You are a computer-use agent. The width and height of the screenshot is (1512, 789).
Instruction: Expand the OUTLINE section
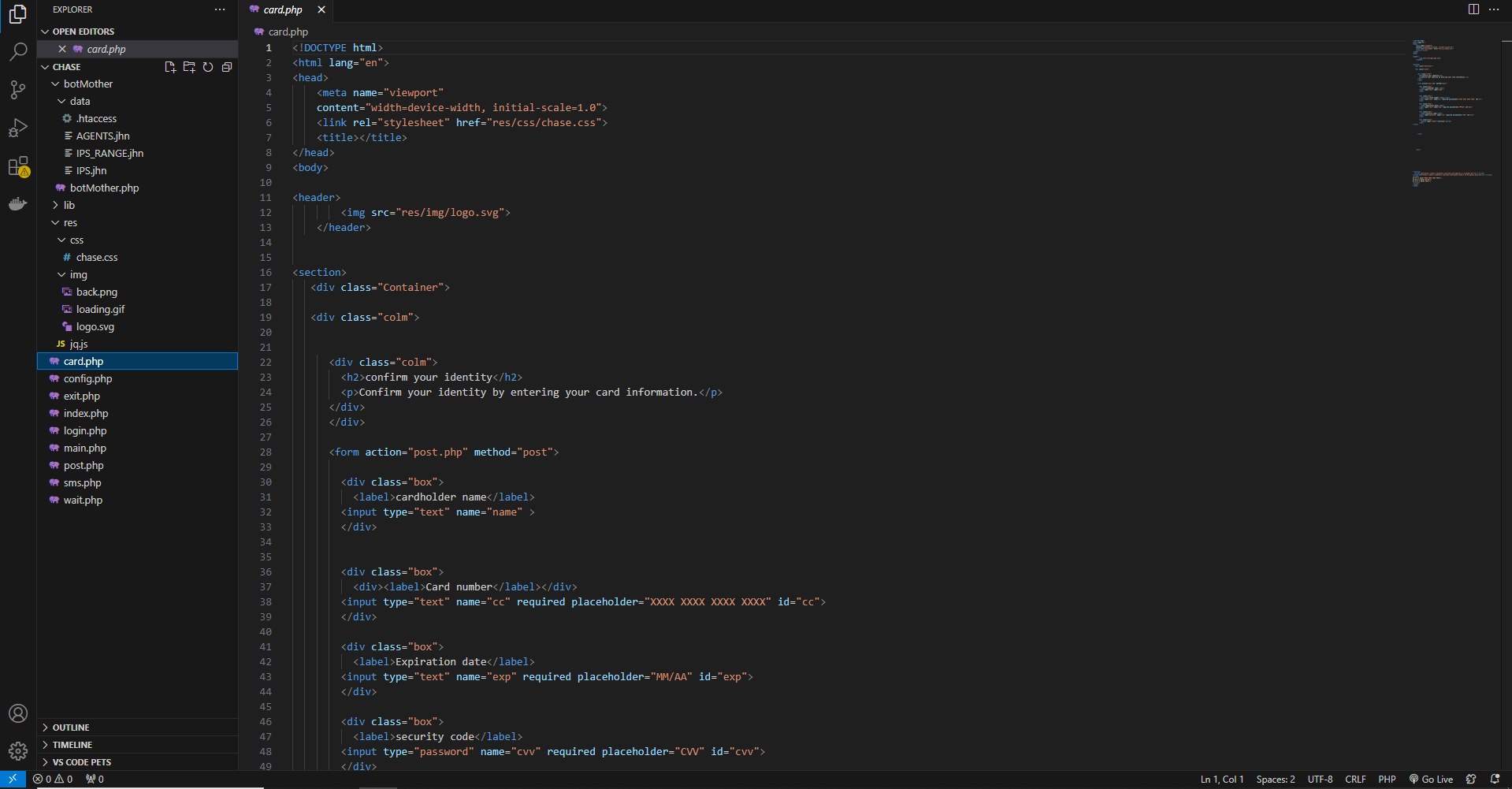[x=71, y=728]
